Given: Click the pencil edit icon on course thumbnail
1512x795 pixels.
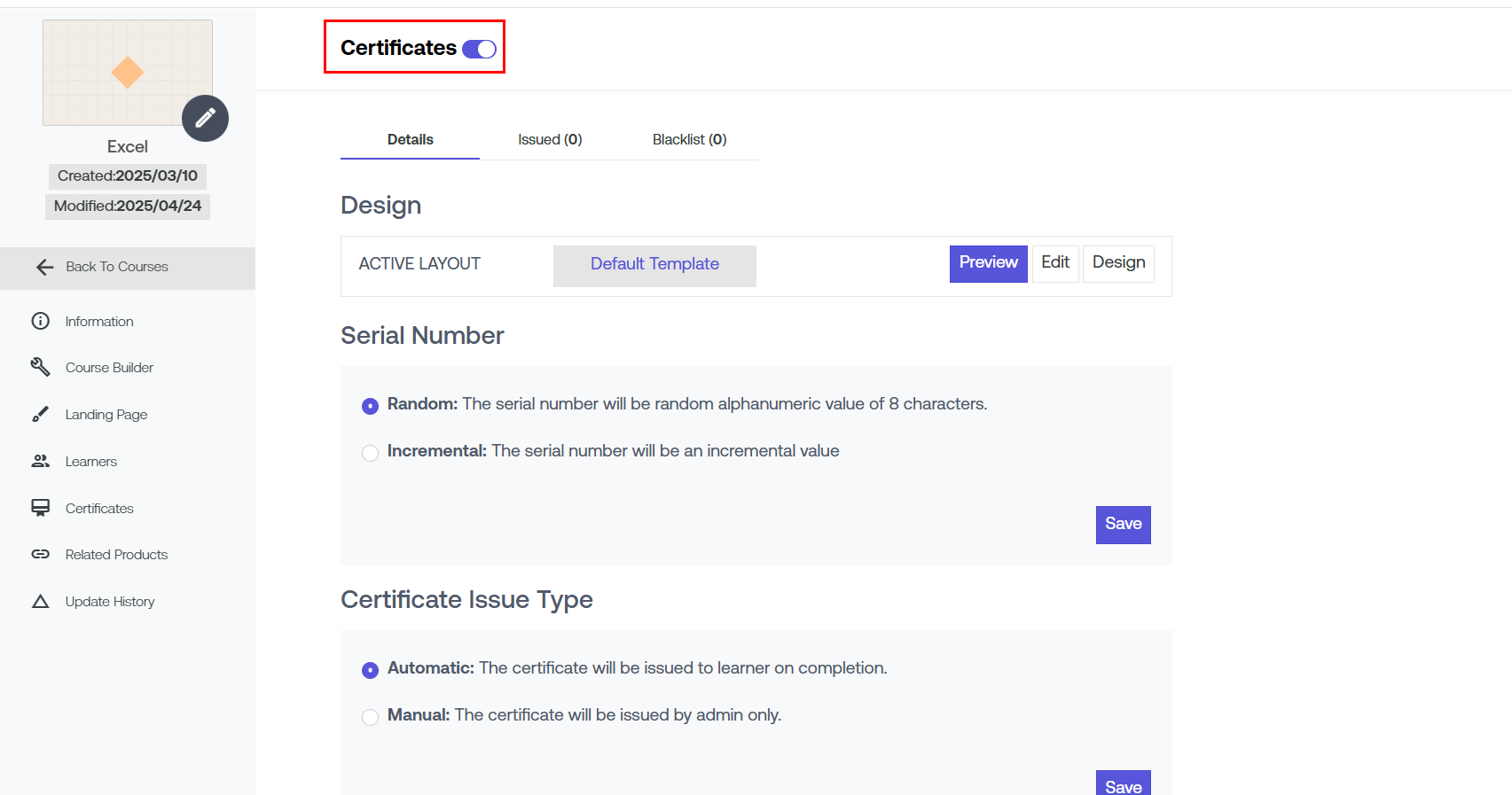Looking at the screenshot, I should [x=205, y=118].
